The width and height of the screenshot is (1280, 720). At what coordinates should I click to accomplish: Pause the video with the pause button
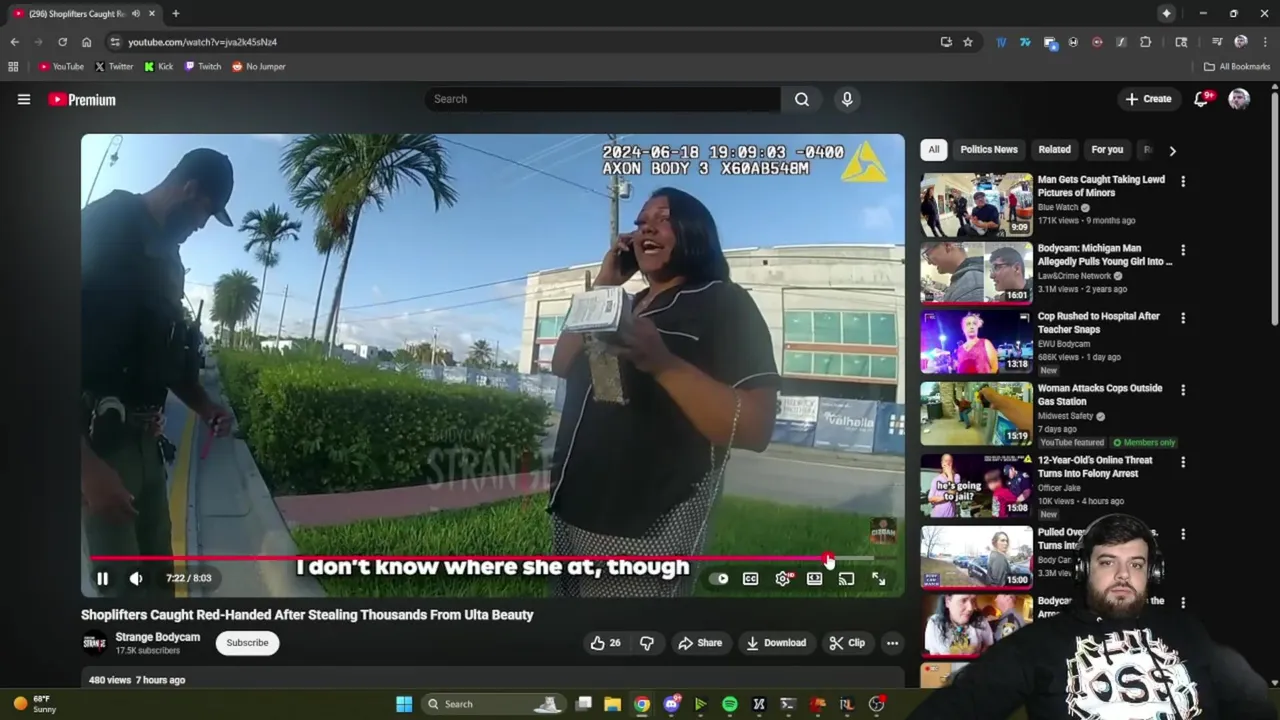tap(102, 578)
